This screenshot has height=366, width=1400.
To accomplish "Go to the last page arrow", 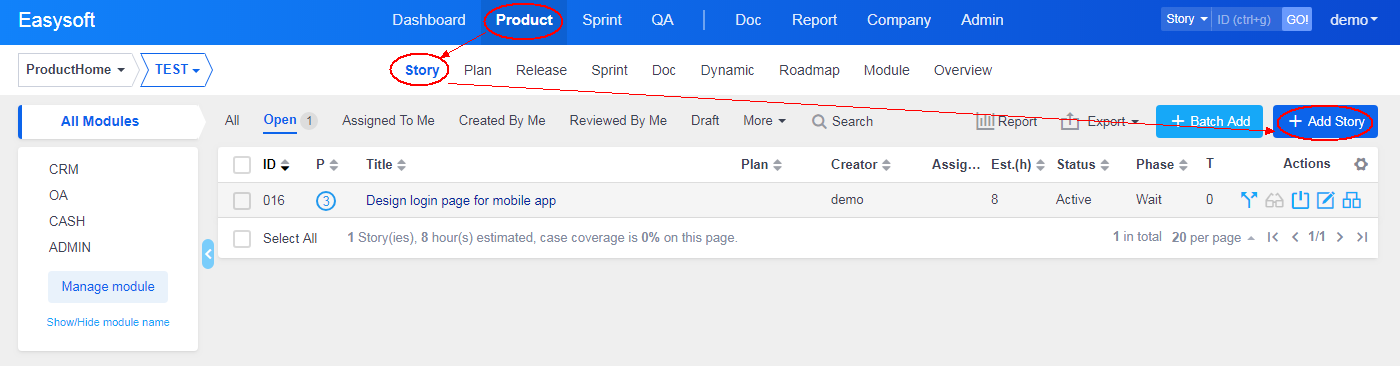I will pos(1361,237).
